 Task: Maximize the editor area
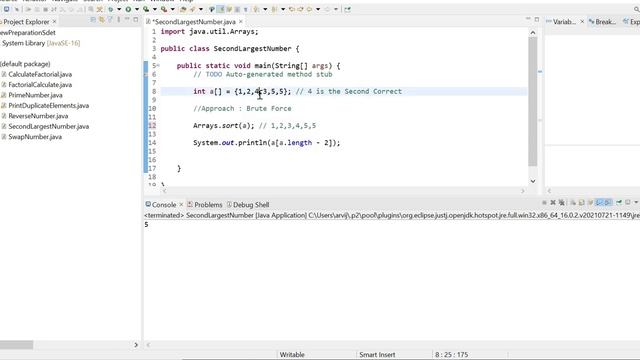537,19
